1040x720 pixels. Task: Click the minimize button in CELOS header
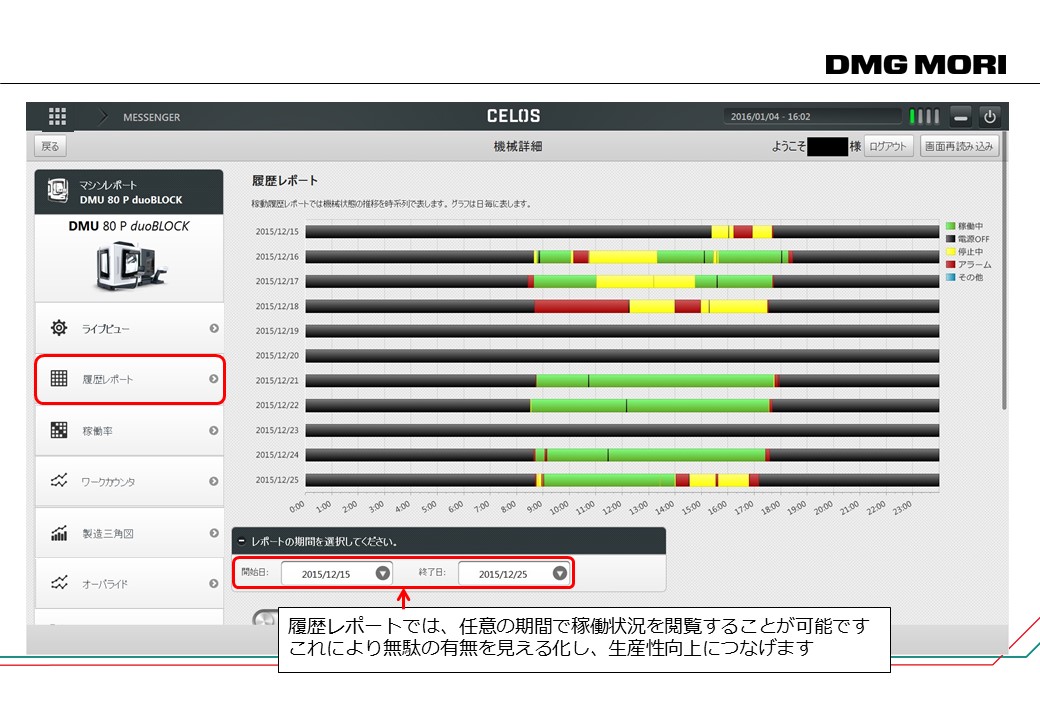[960, 117]
